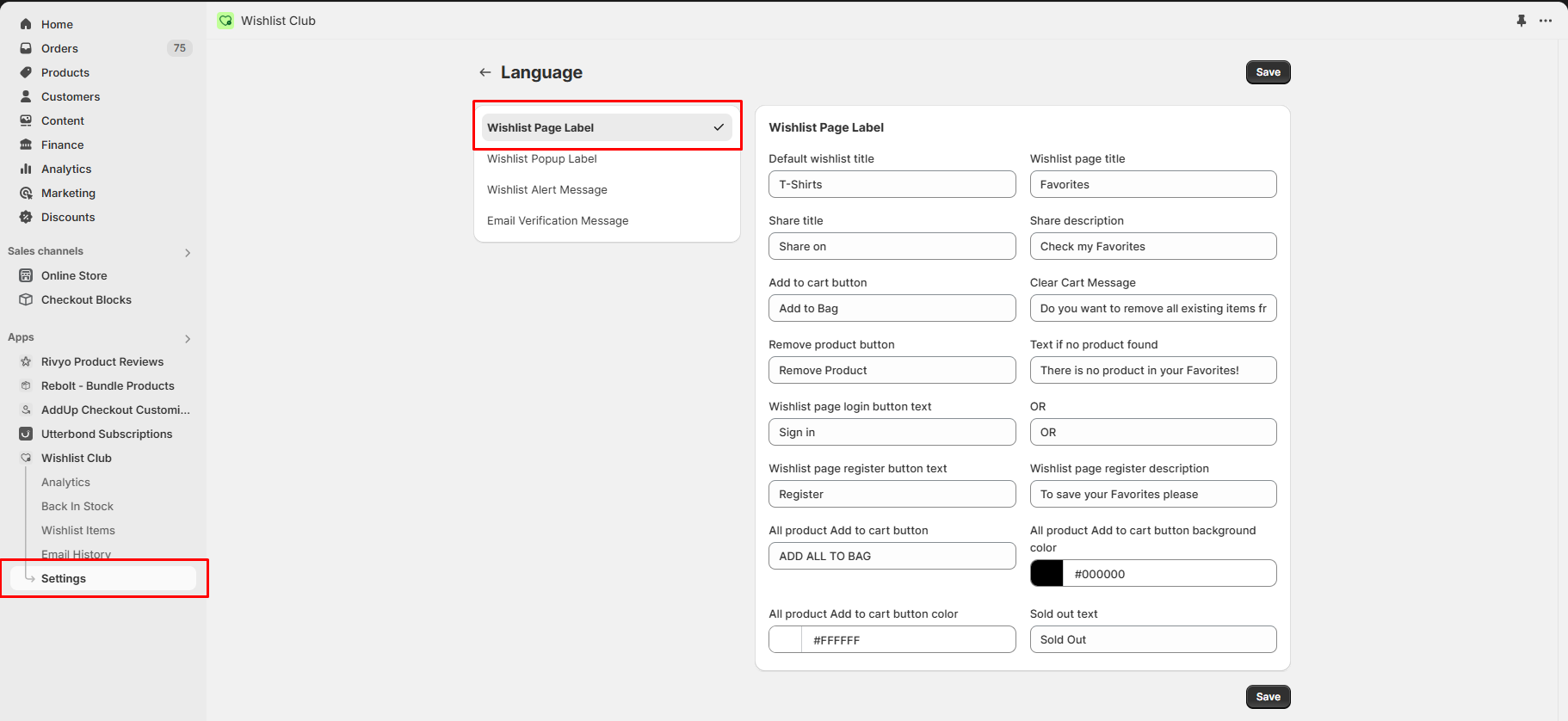Edit the #FFFFFF hex color field
Screen dimensions: 1568x721
[909, 639]
